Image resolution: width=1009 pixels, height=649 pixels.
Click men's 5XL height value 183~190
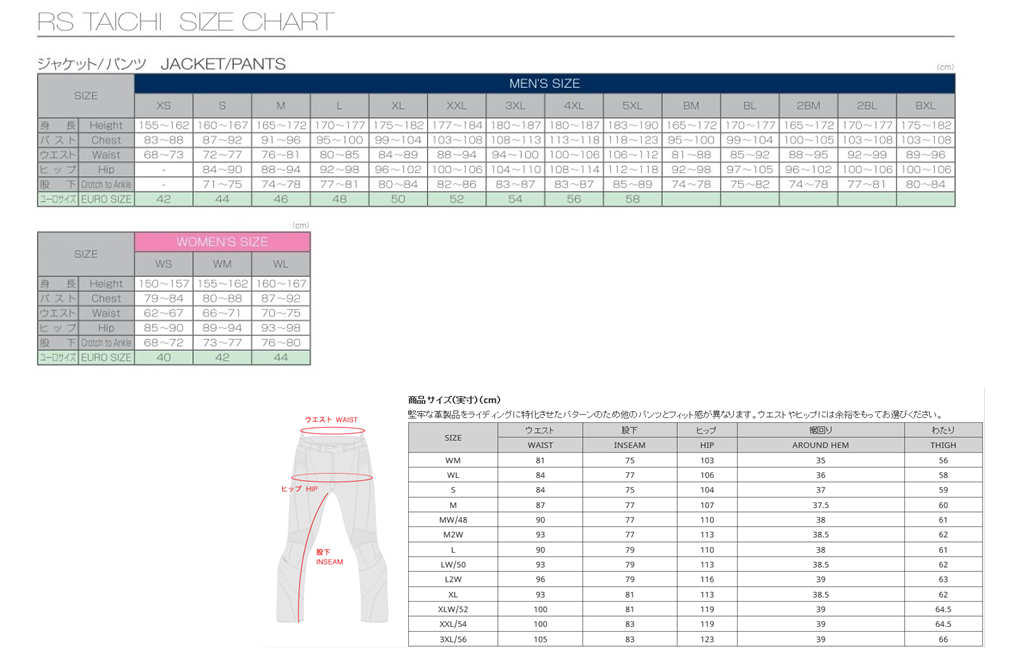coord(632,125)
